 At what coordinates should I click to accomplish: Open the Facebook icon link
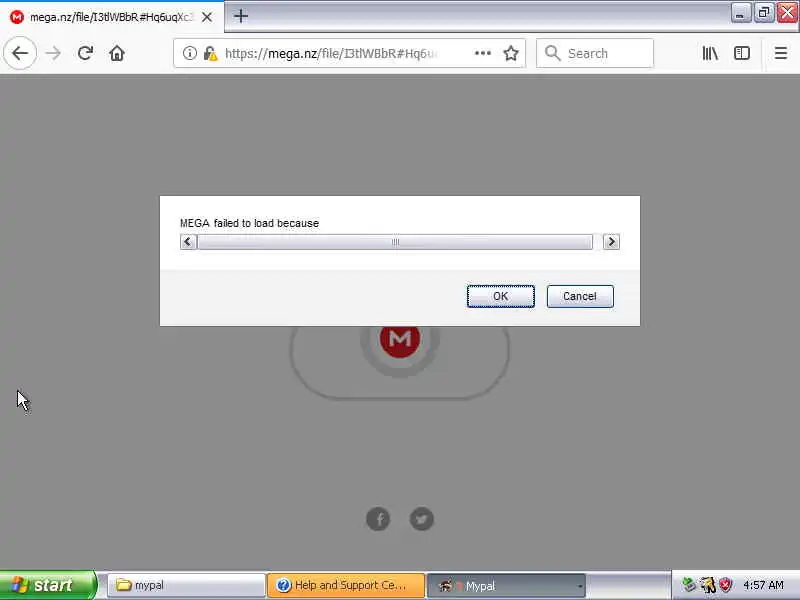tap(378, 519)
